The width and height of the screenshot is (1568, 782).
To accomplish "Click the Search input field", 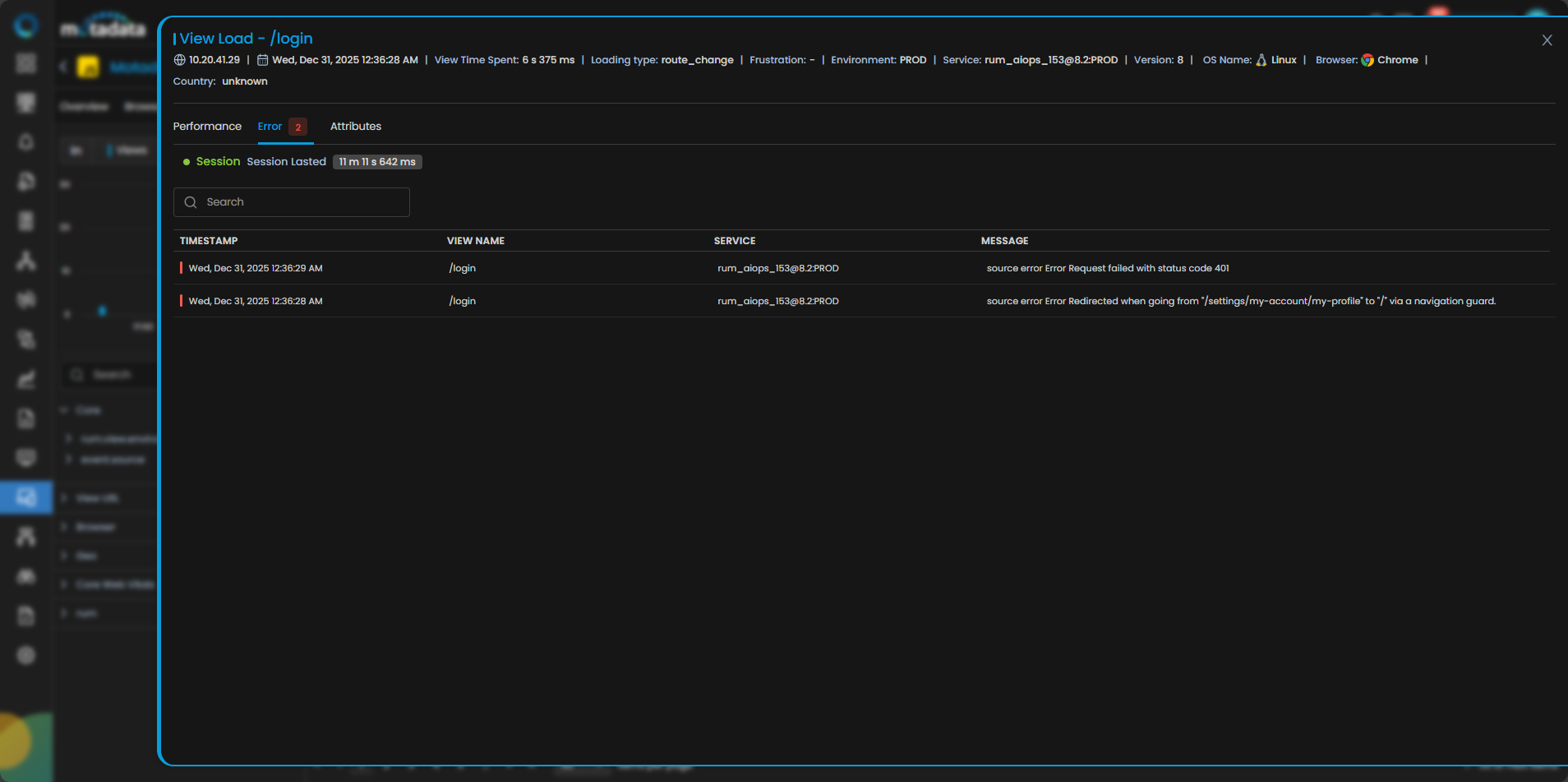I will point(304,202).
